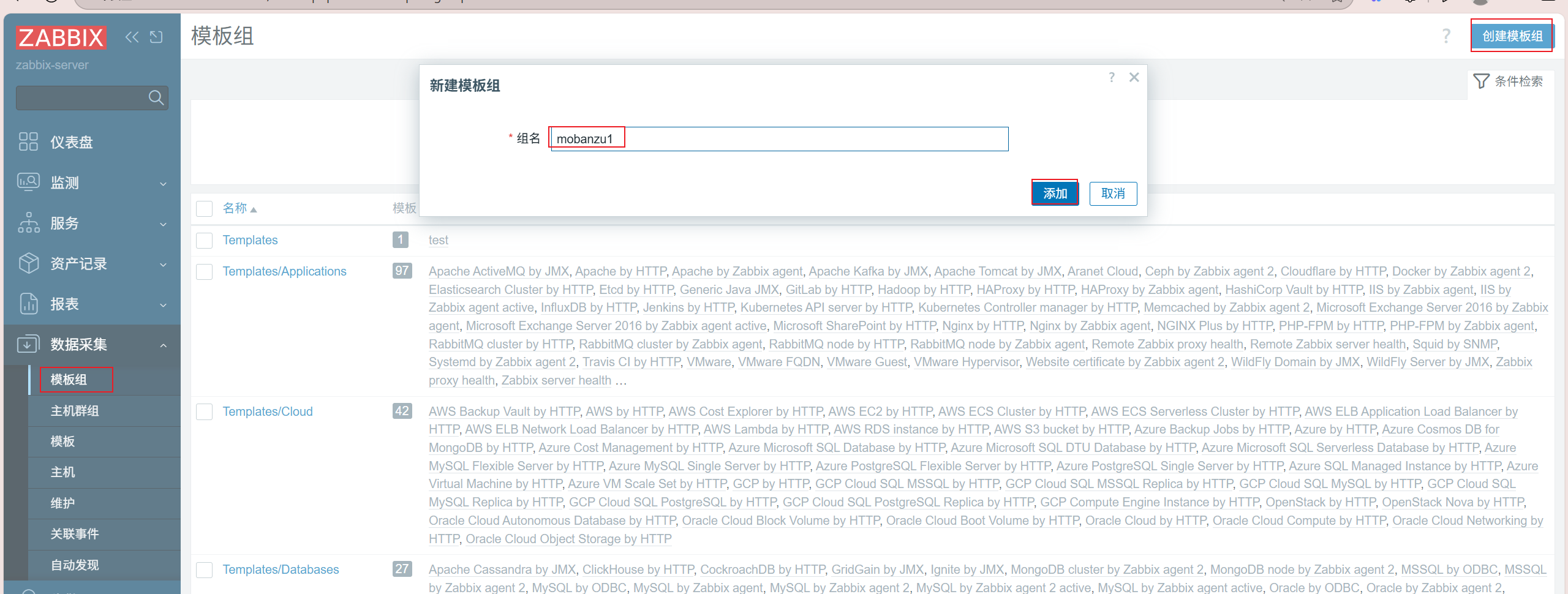Toggle sidebar auto-hide icon
This screenshot has height=594, width=1568.
(x=156, y=37)
